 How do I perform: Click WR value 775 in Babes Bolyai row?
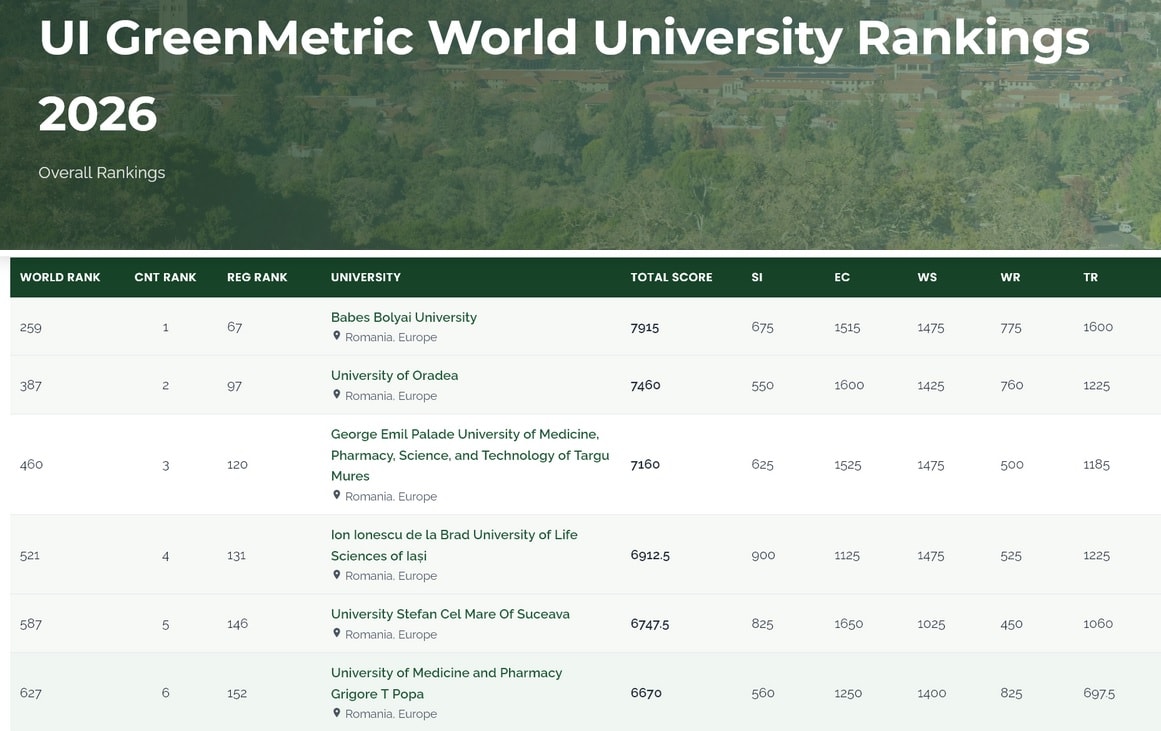point(1011,327)
